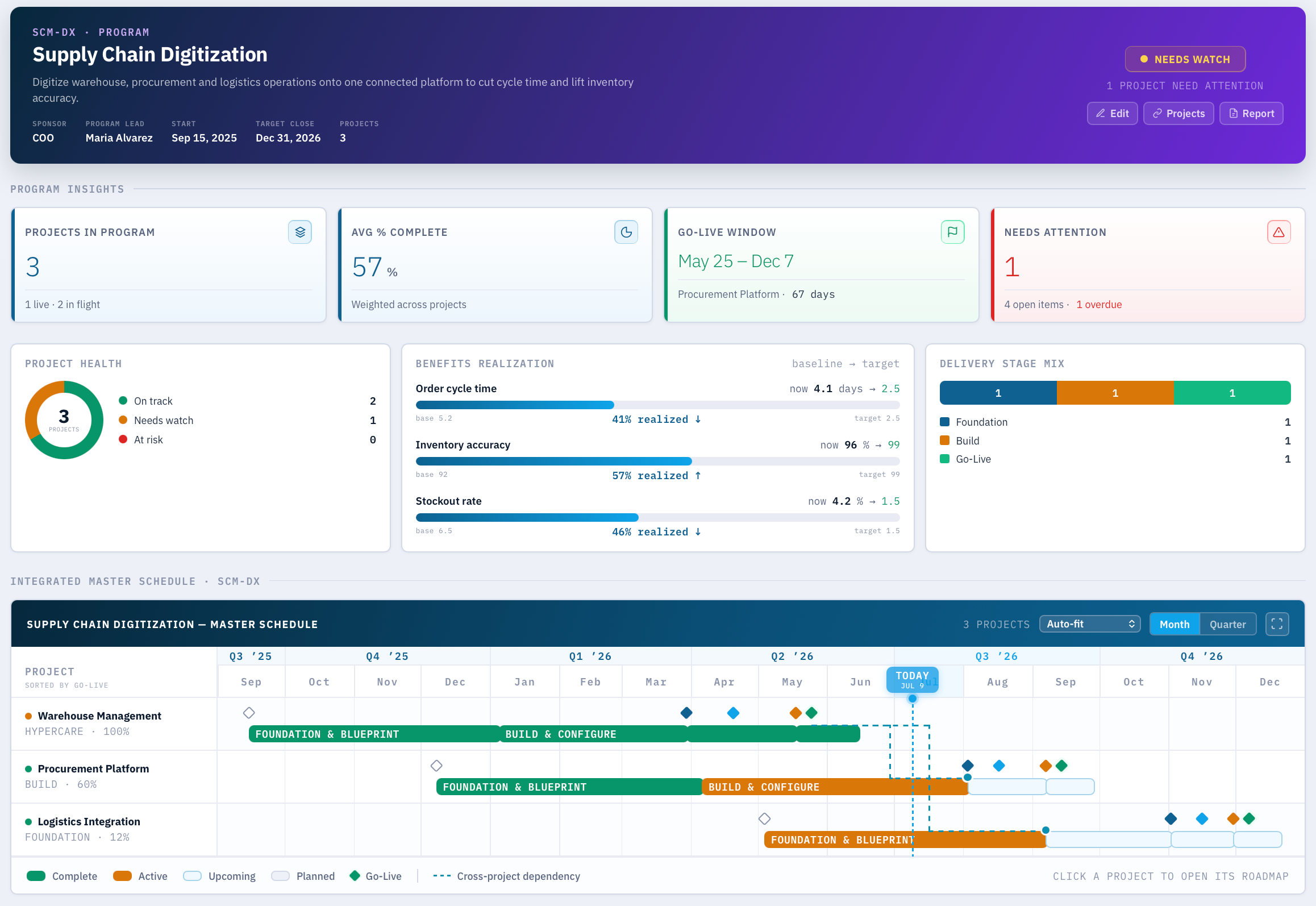
Task: Click the hollow start diamond in Logistics Integration row
Action: (765, 818)
